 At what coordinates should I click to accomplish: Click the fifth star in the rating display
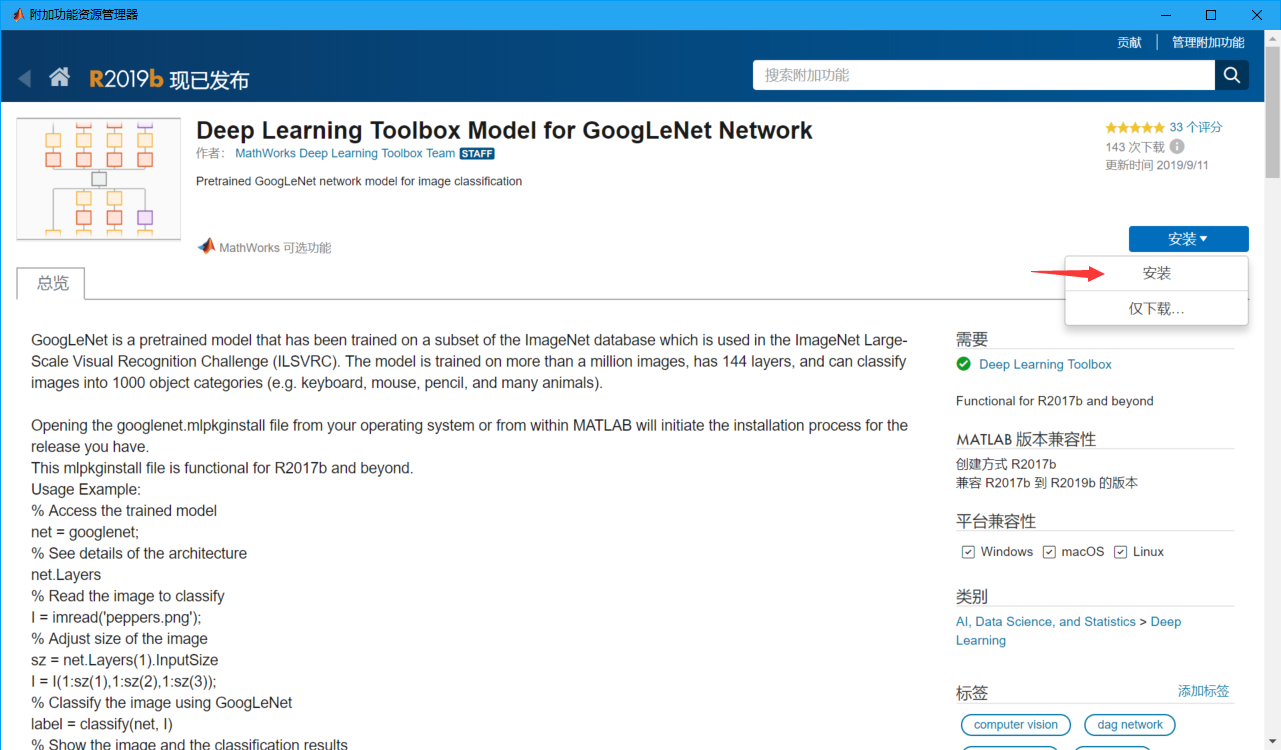(1157, 128)
